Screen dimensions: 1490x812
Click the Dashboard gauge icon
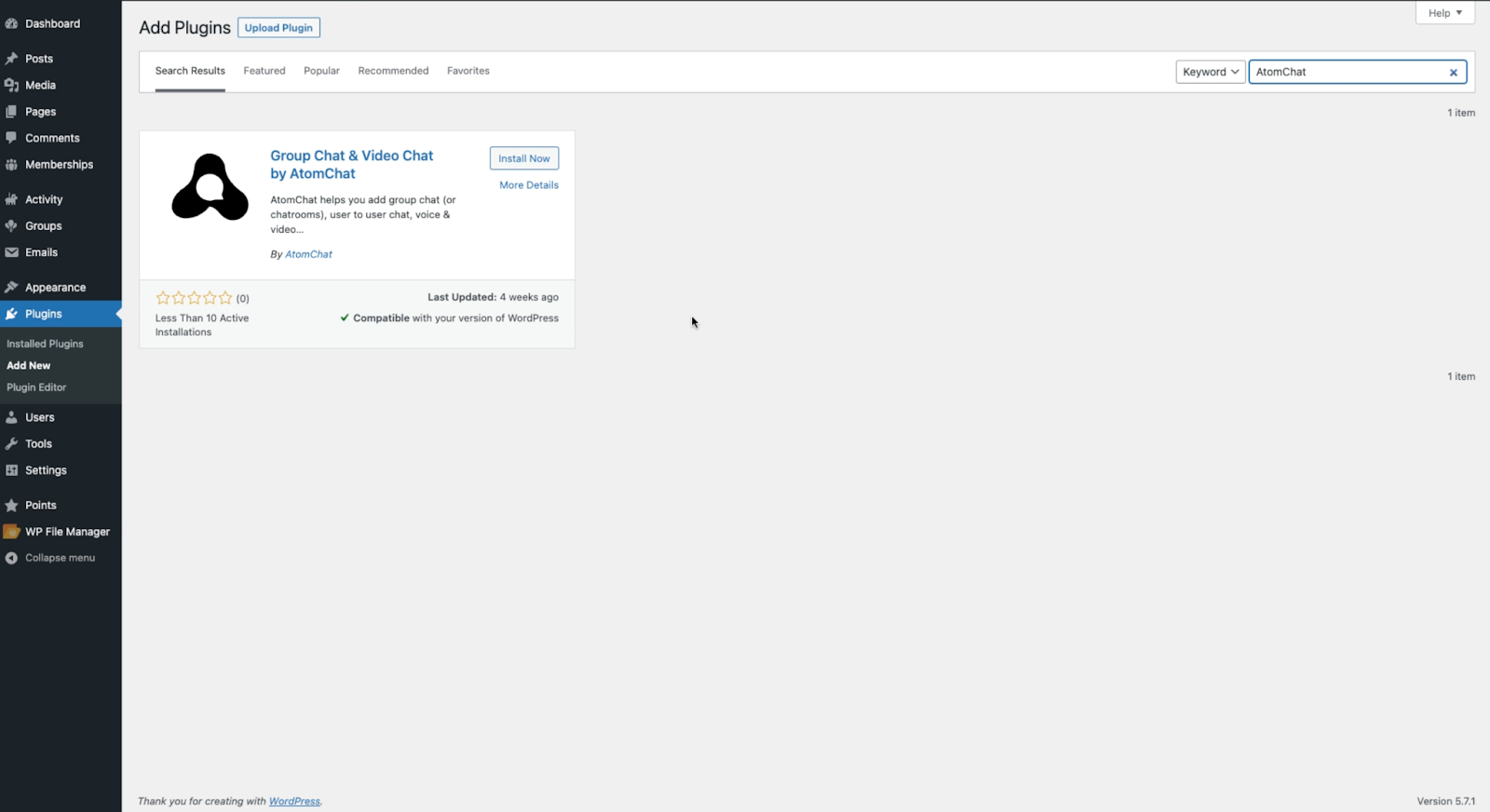click(11, 23)
